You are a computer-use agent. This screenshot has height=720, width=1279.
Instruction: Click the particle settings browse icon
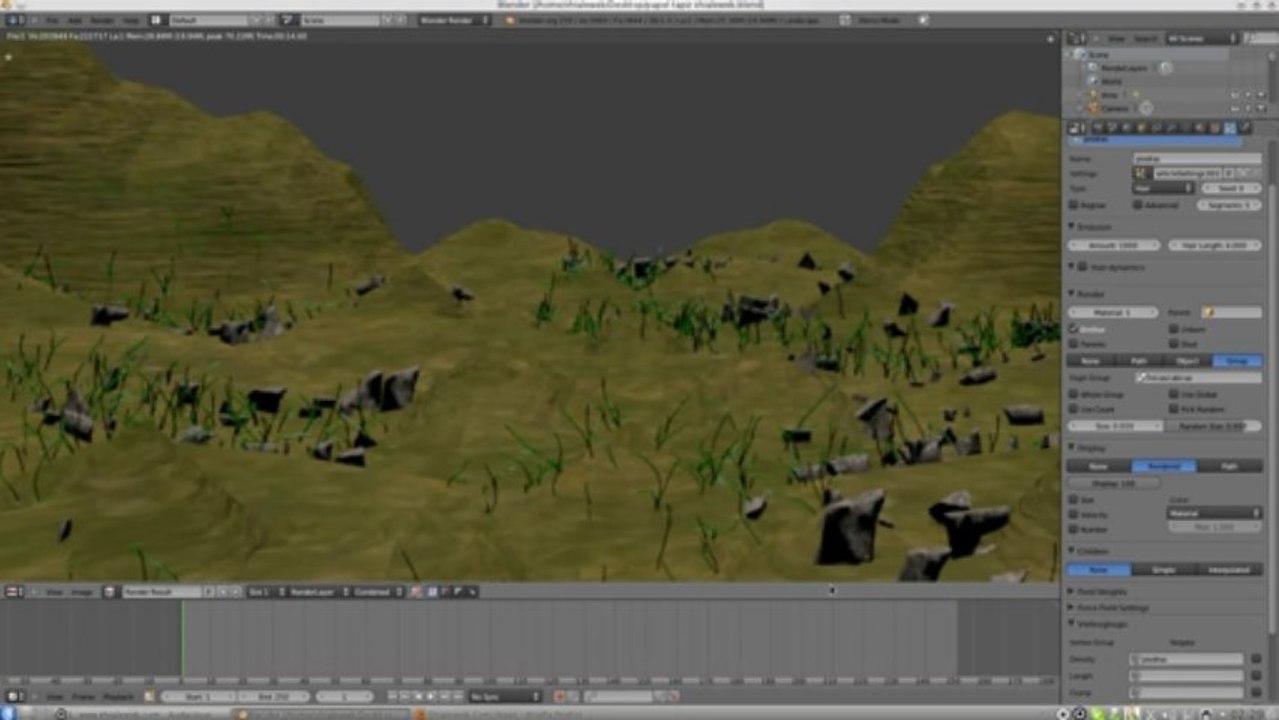click(1141, 173)
